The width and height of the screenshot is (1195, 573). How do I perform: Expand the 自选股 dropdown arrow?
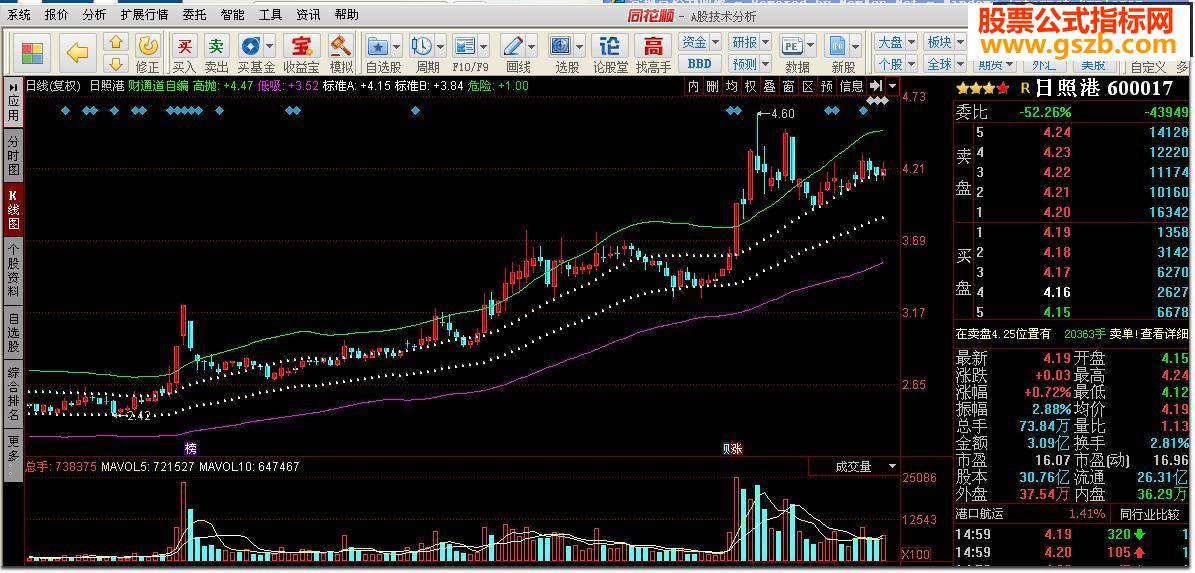tap(397, 46)
